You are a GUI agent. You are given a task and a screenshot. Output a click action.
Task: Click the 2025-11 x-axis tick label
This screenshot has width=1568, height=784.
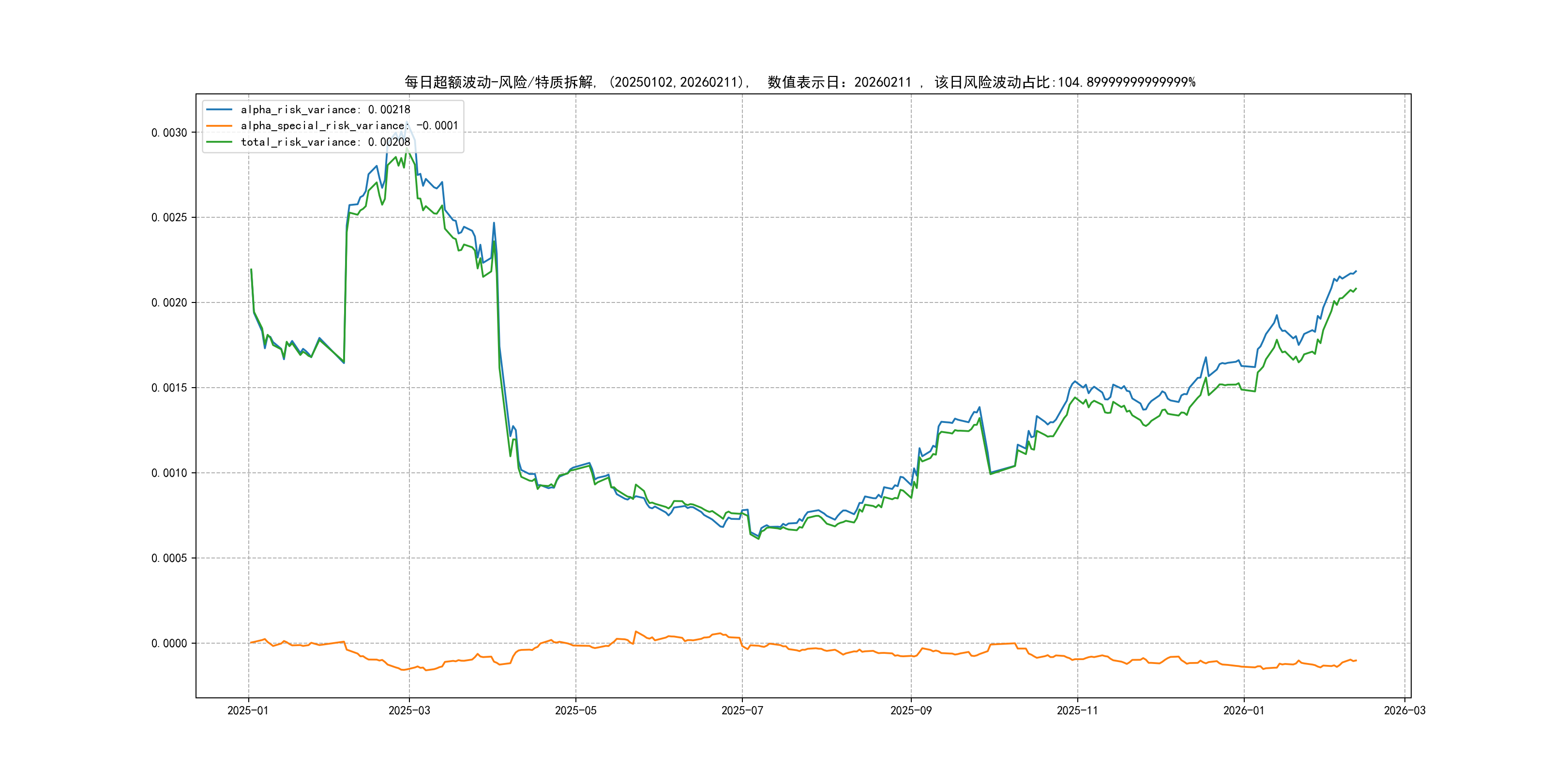click(1077, 710)
